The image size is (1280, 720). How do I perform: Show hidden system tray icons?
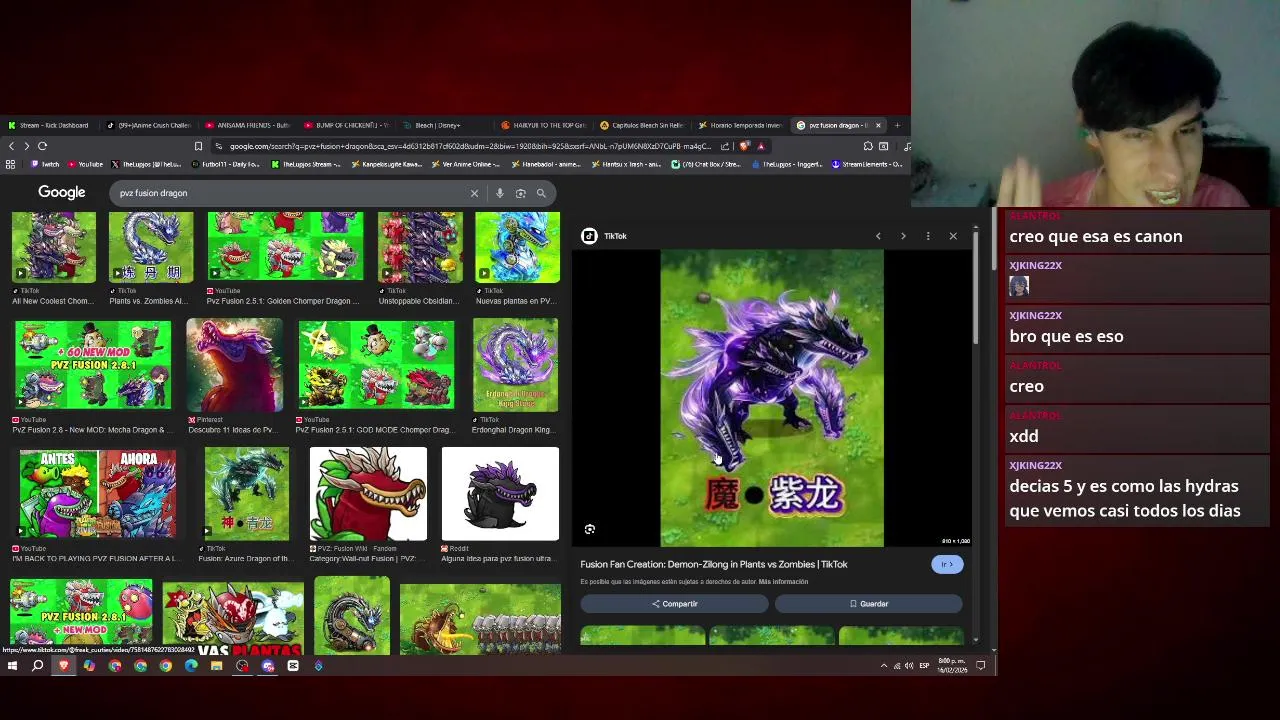883,665
